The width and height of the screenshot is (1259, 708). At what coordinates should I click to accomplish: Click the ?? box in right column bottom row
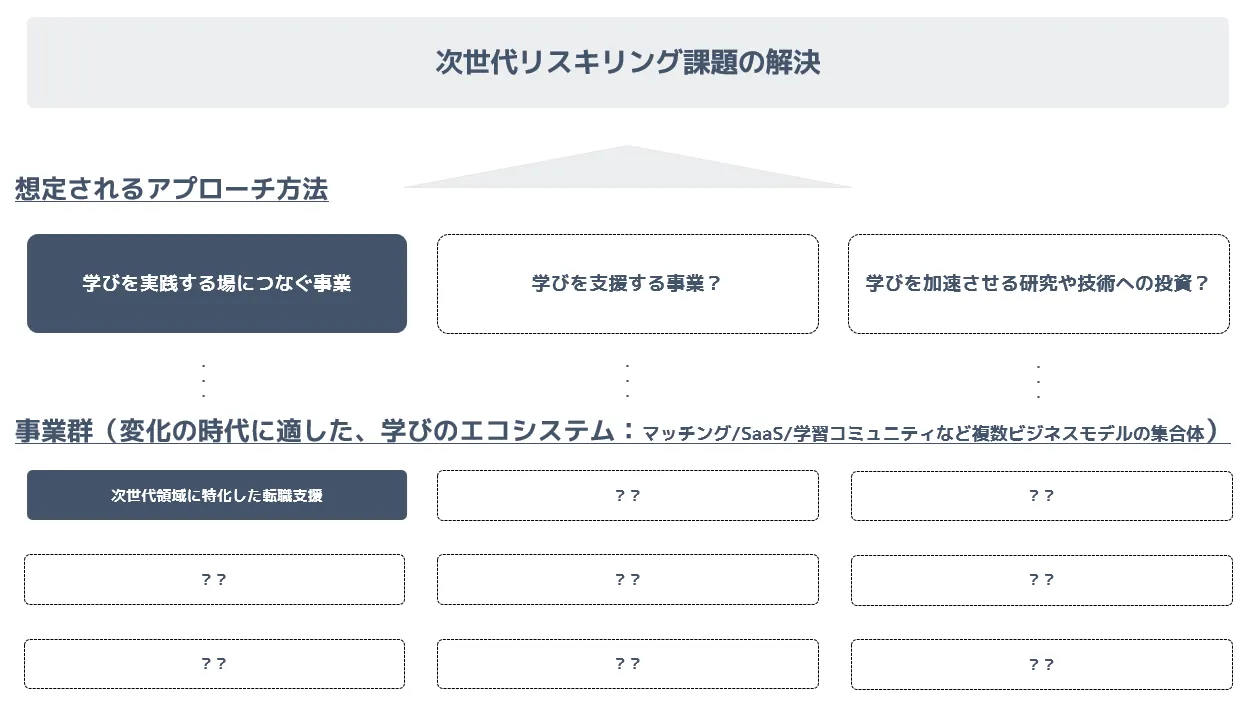tap(1042, 663)
